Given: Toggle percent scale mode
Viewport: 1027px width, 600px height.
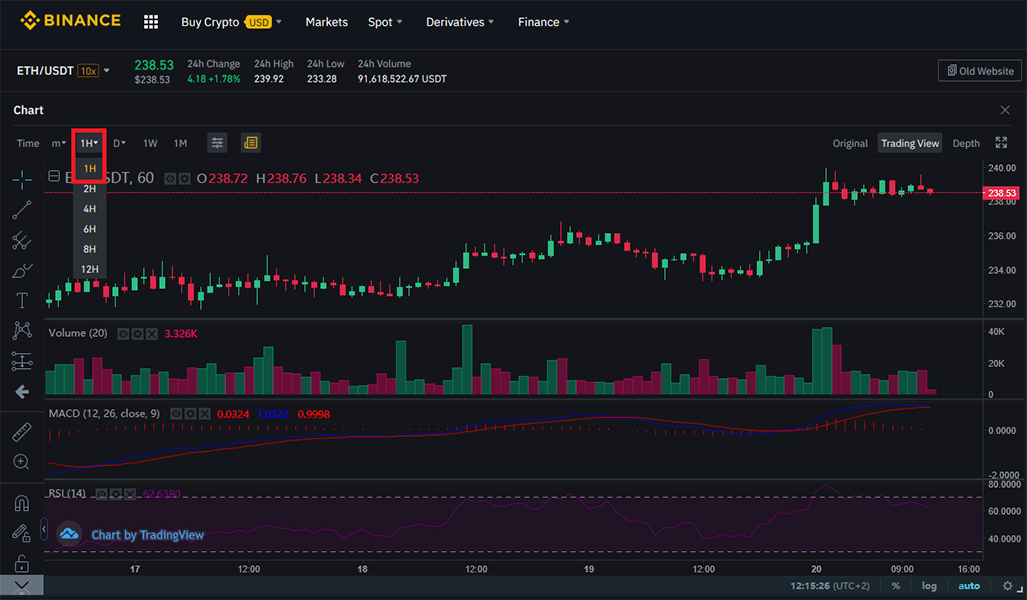Looking at the screenshot, I should tap(895, 586).
